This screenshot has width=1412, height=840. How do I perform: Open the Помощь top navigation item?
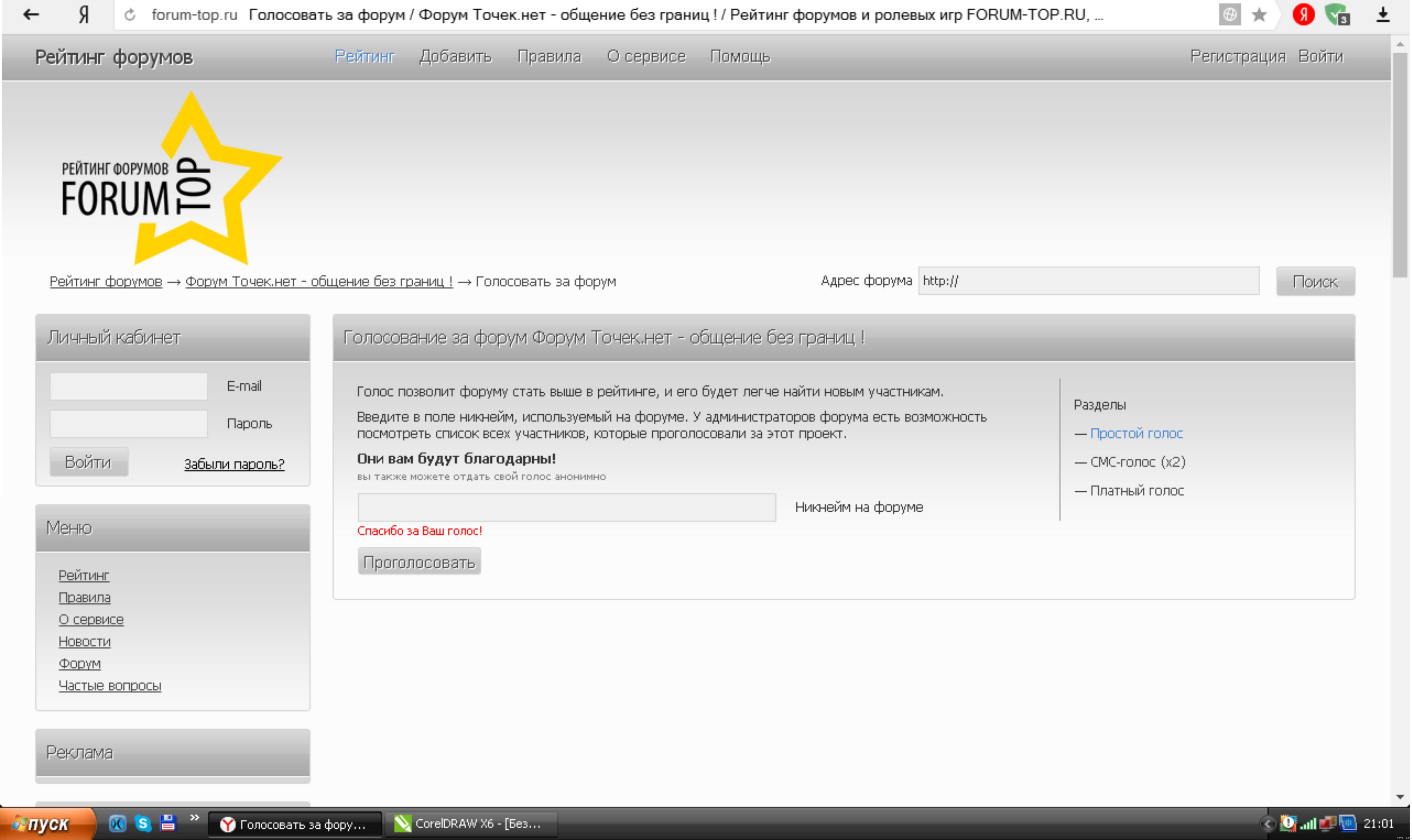740,57
